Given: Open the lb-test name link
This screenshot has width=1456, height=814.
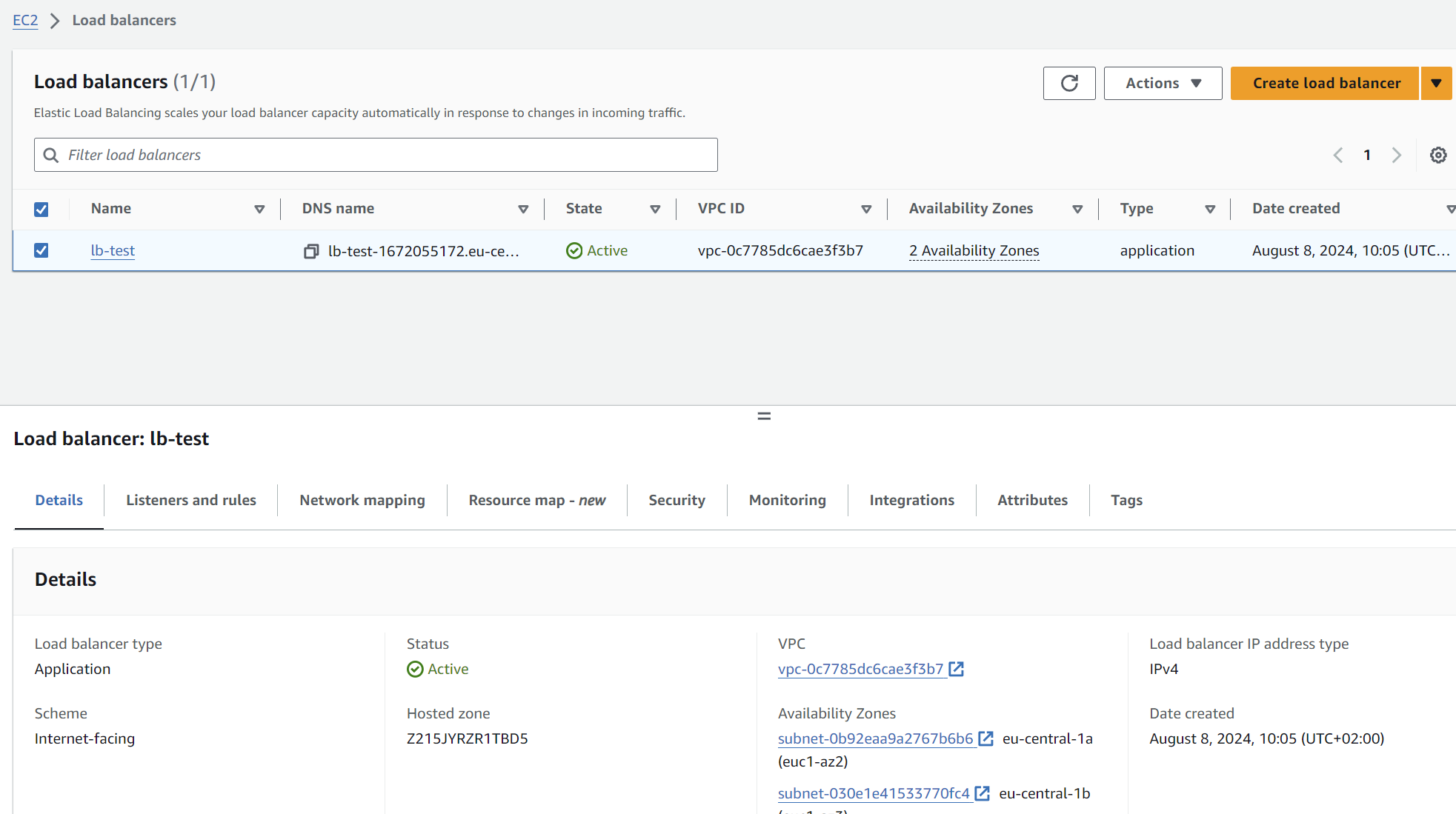Looking at the screenshot, I should click(x=113, y=250).
